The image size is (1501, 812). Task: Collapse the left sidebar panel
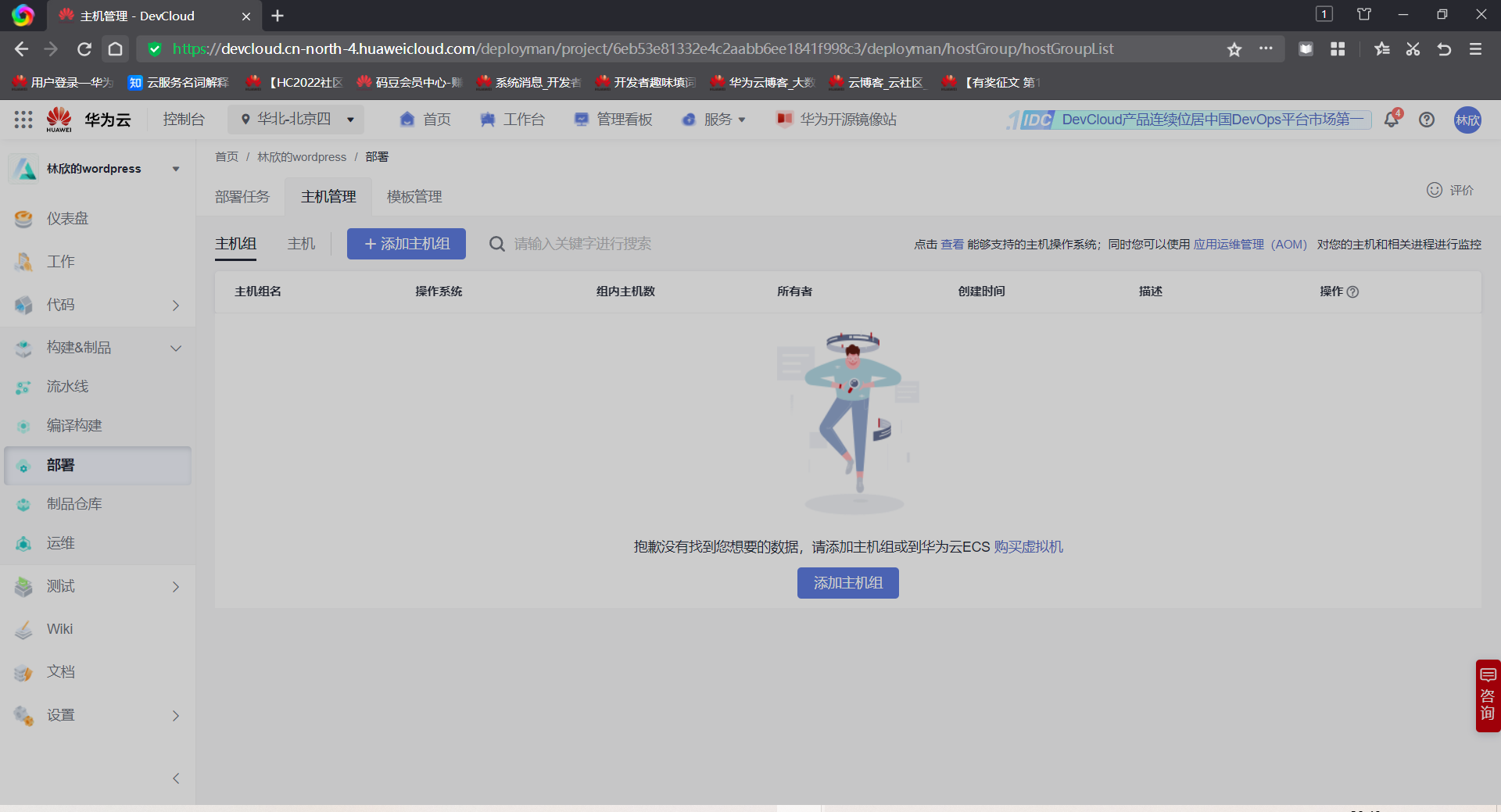pyautogui.click(x=176, y=778)
